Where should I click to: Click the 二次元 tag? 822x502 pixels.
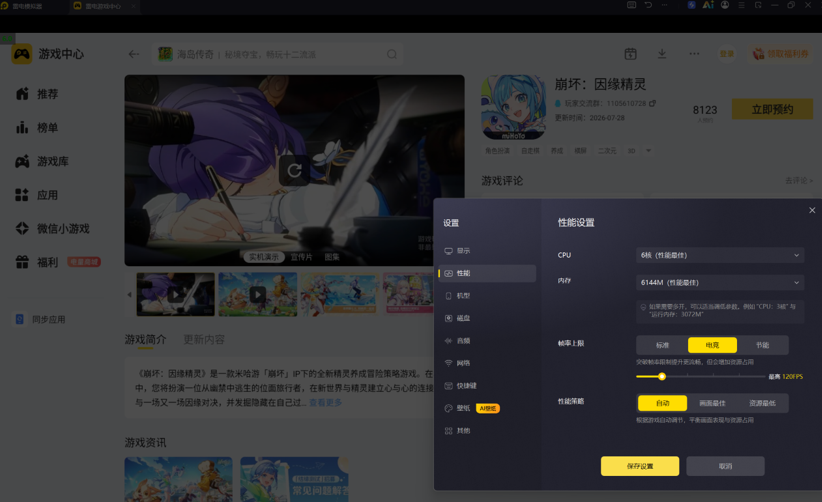pyautogui.click(x=607, y=151)
